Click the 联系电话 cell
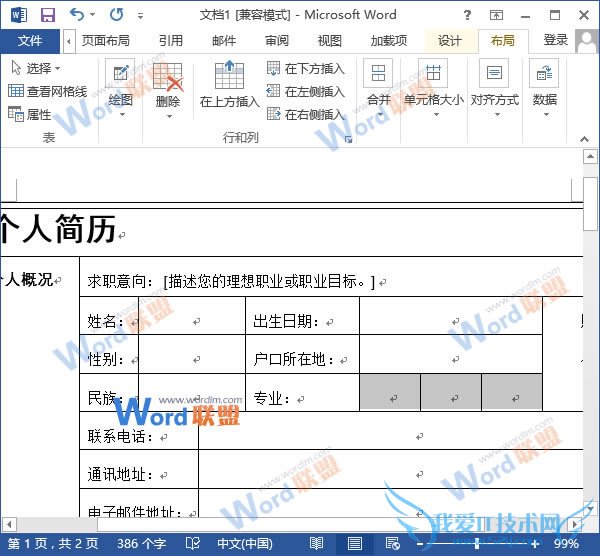This screenshot has width=600, height=556. point(139,431)
